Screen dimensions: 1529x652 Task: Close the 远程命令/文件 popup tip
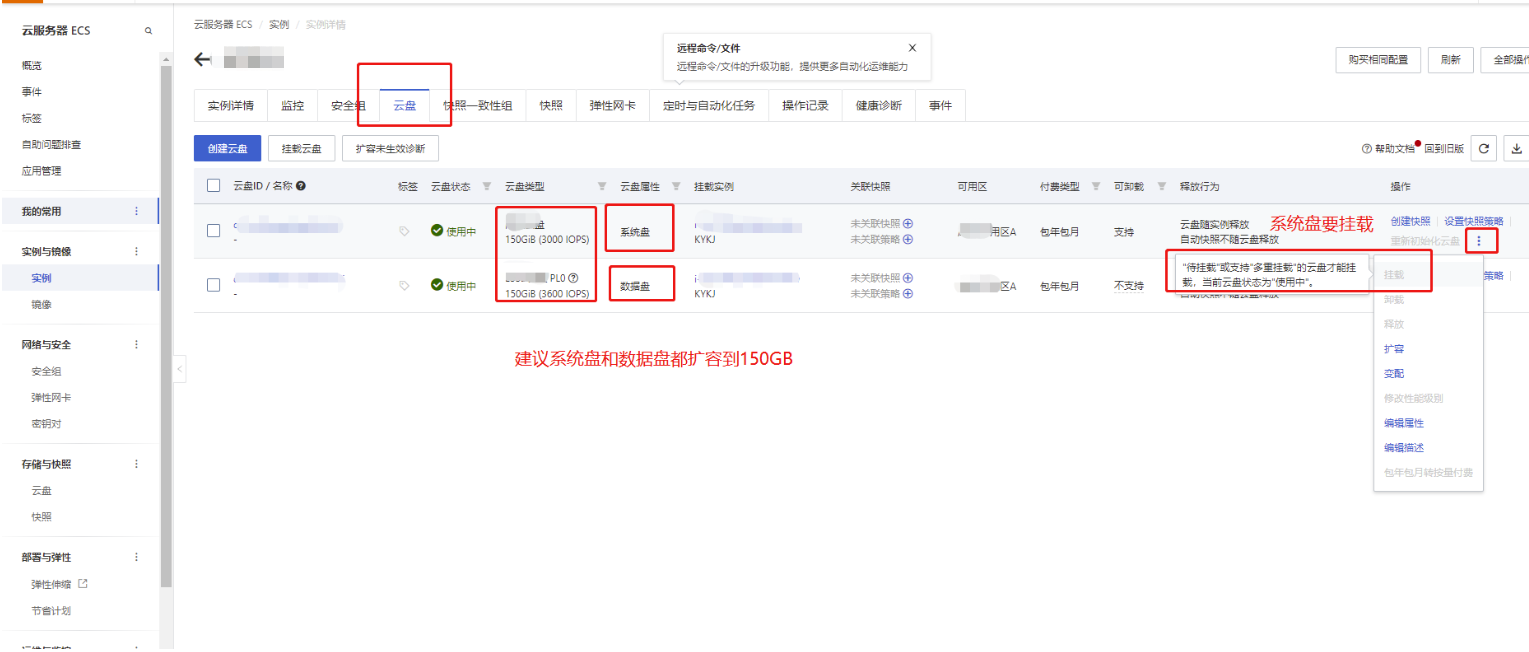[x=912, y=48]
